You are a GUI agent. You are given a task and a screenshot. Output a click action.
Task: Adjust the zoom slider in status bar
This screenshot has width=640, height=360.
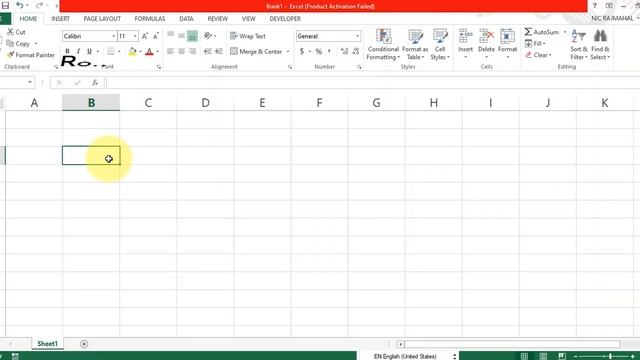coord(610,356)
